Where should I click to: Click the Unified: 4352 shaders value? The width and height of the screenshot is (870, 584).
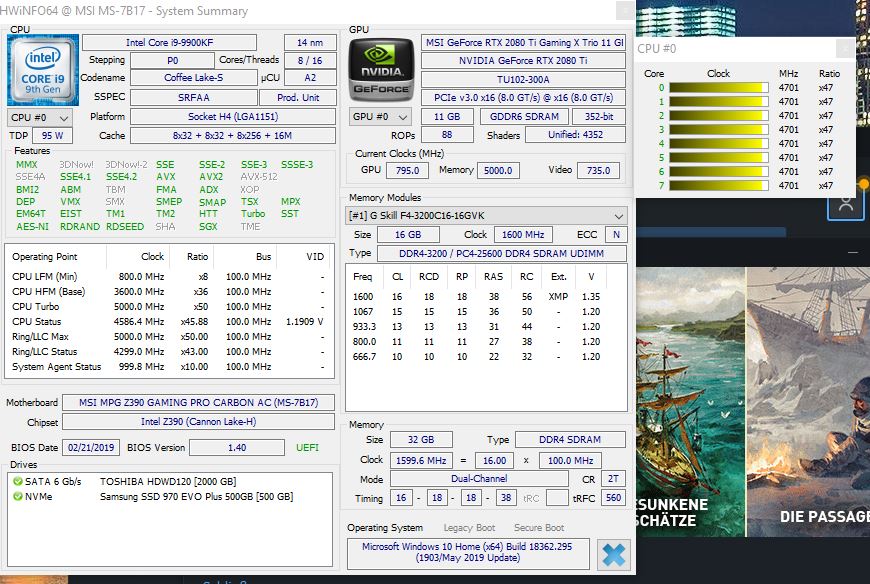coord(575,135)
